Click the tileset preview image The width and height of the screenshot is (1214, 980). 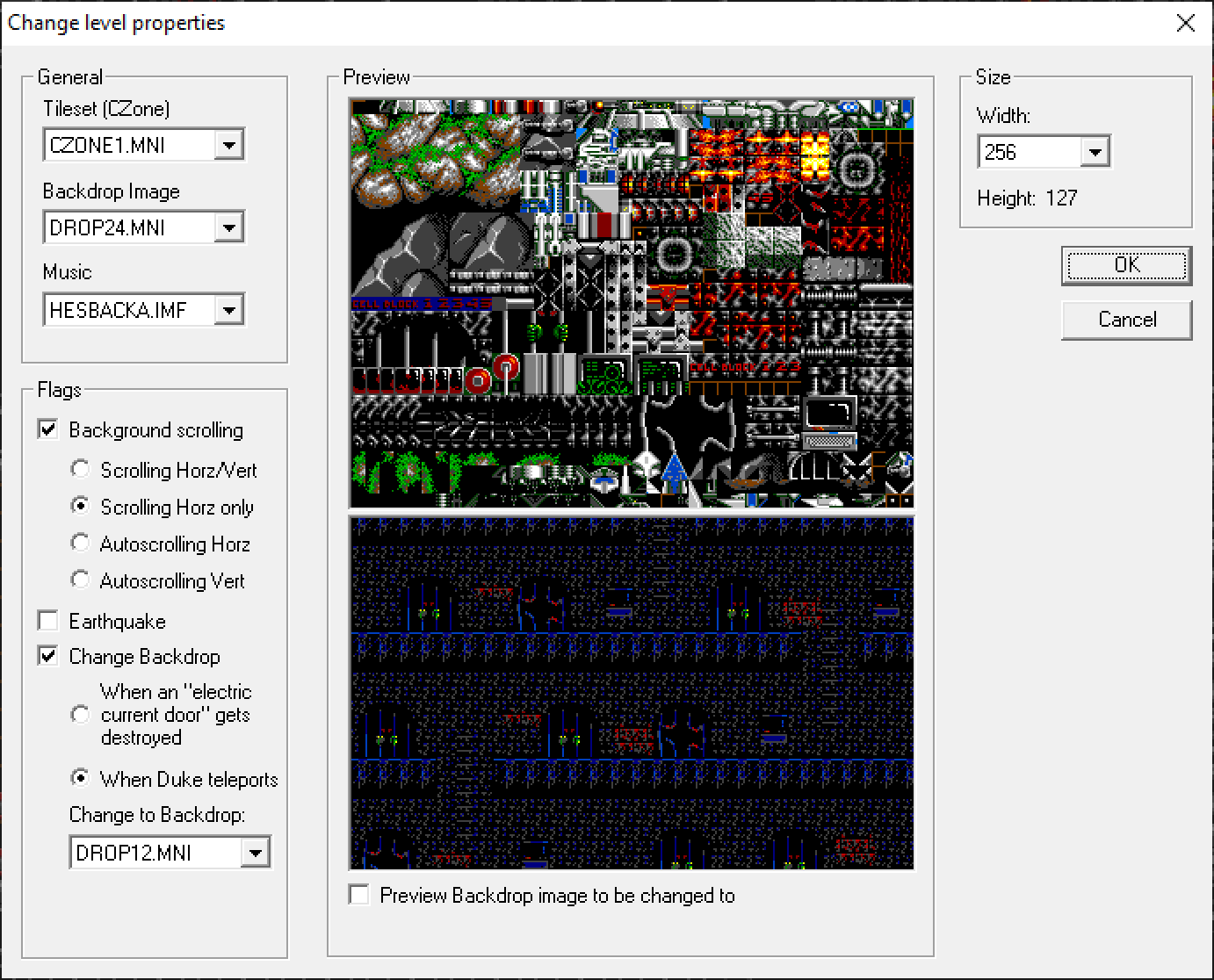(x=631, y=303)
